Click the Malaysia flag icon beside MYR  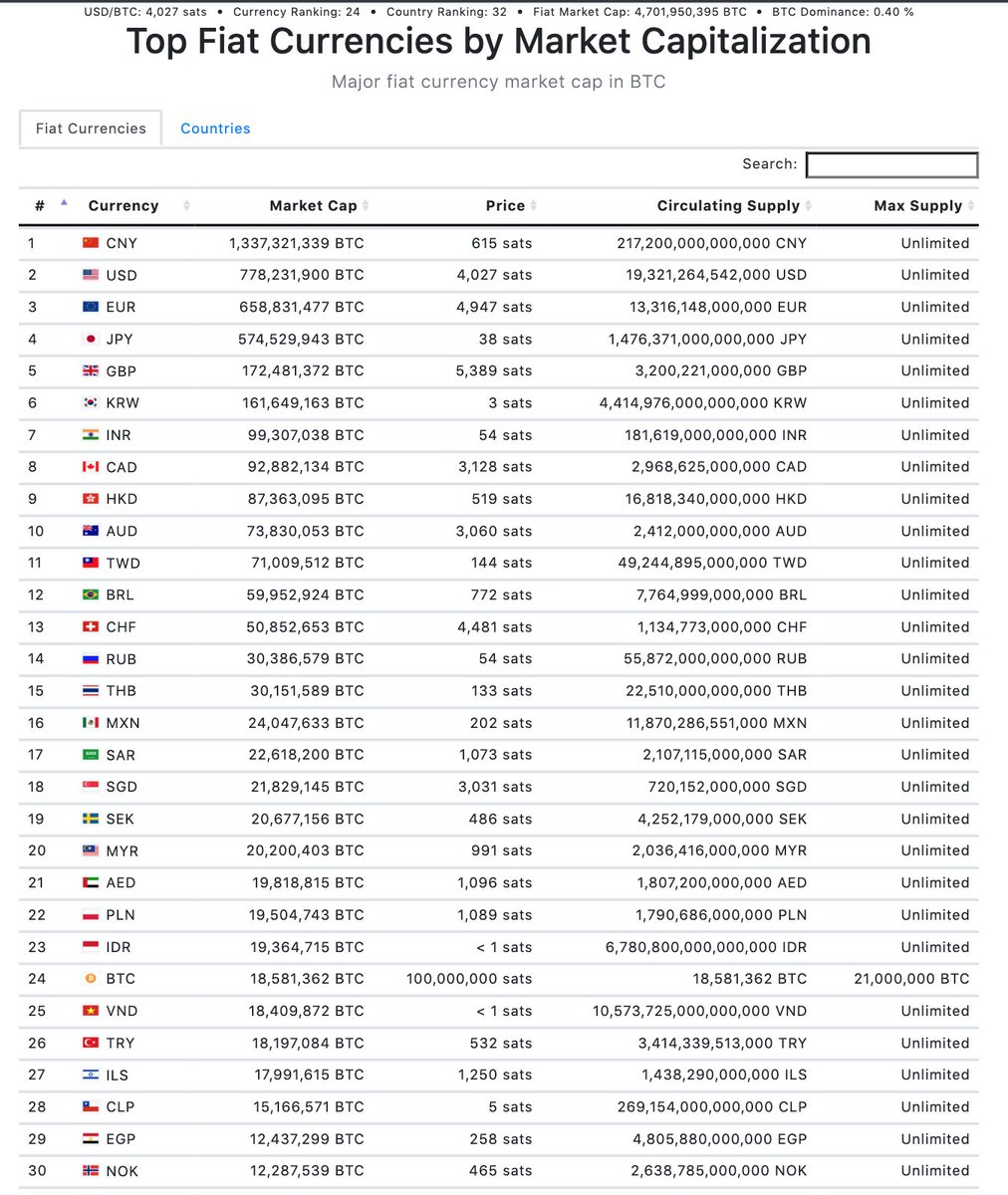pos(91,851)
